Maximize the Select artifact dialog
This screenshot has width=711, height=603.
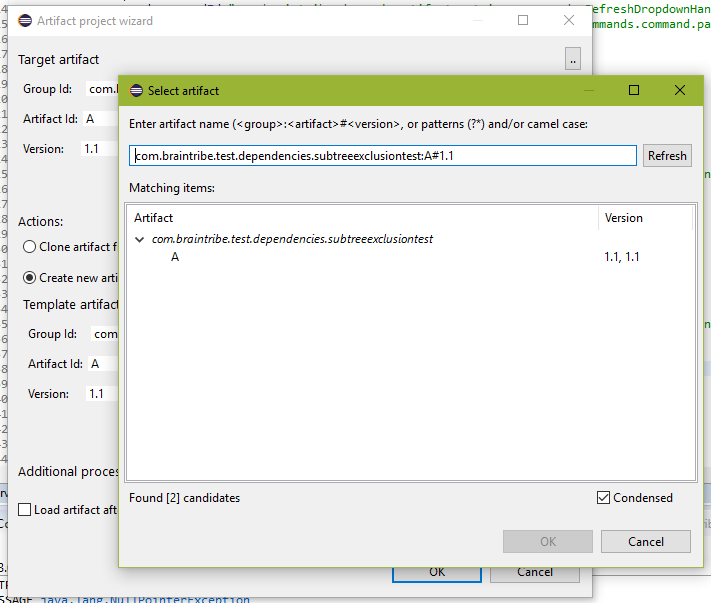(x=633, y=90)
